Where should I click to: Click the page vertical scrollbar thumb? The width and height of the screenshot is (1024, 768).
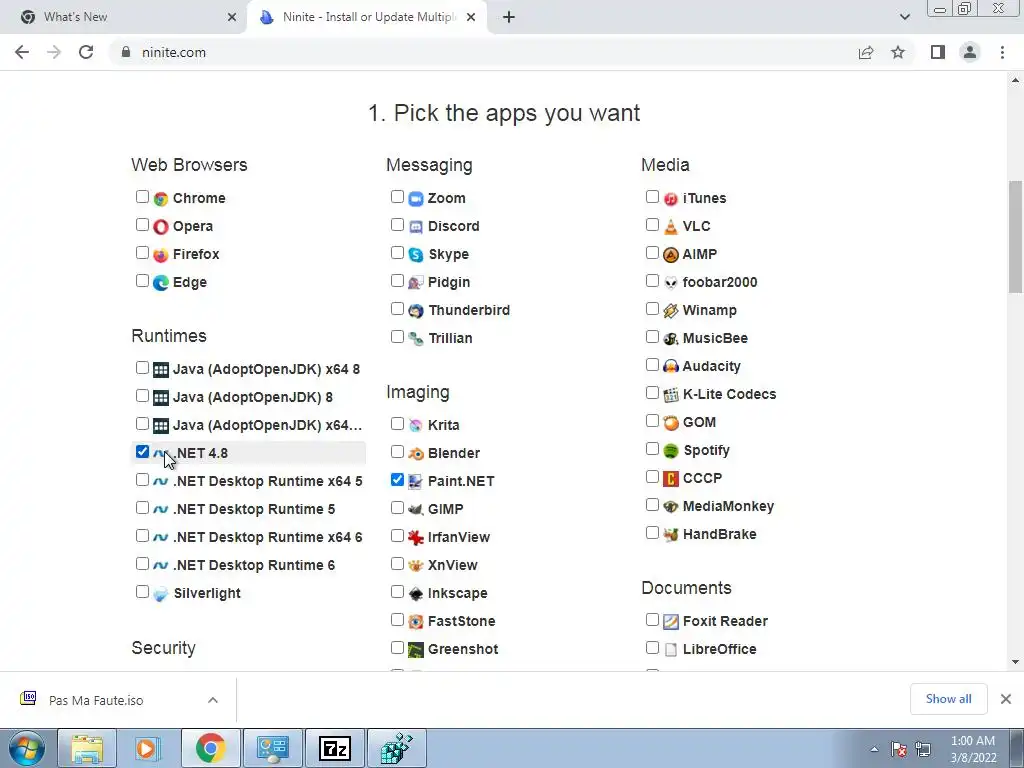1016,236
